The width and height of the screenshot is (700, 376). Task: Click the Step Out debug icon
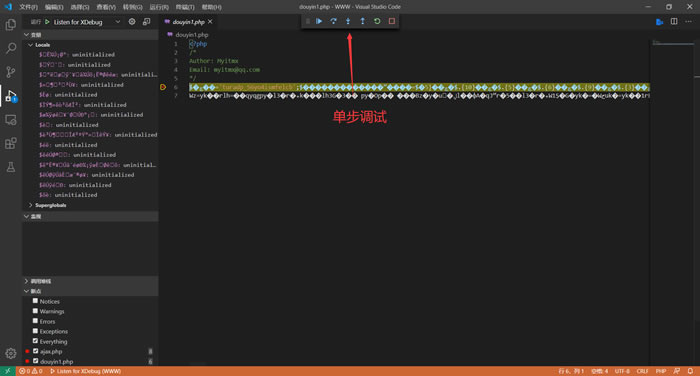coord(362,21)
